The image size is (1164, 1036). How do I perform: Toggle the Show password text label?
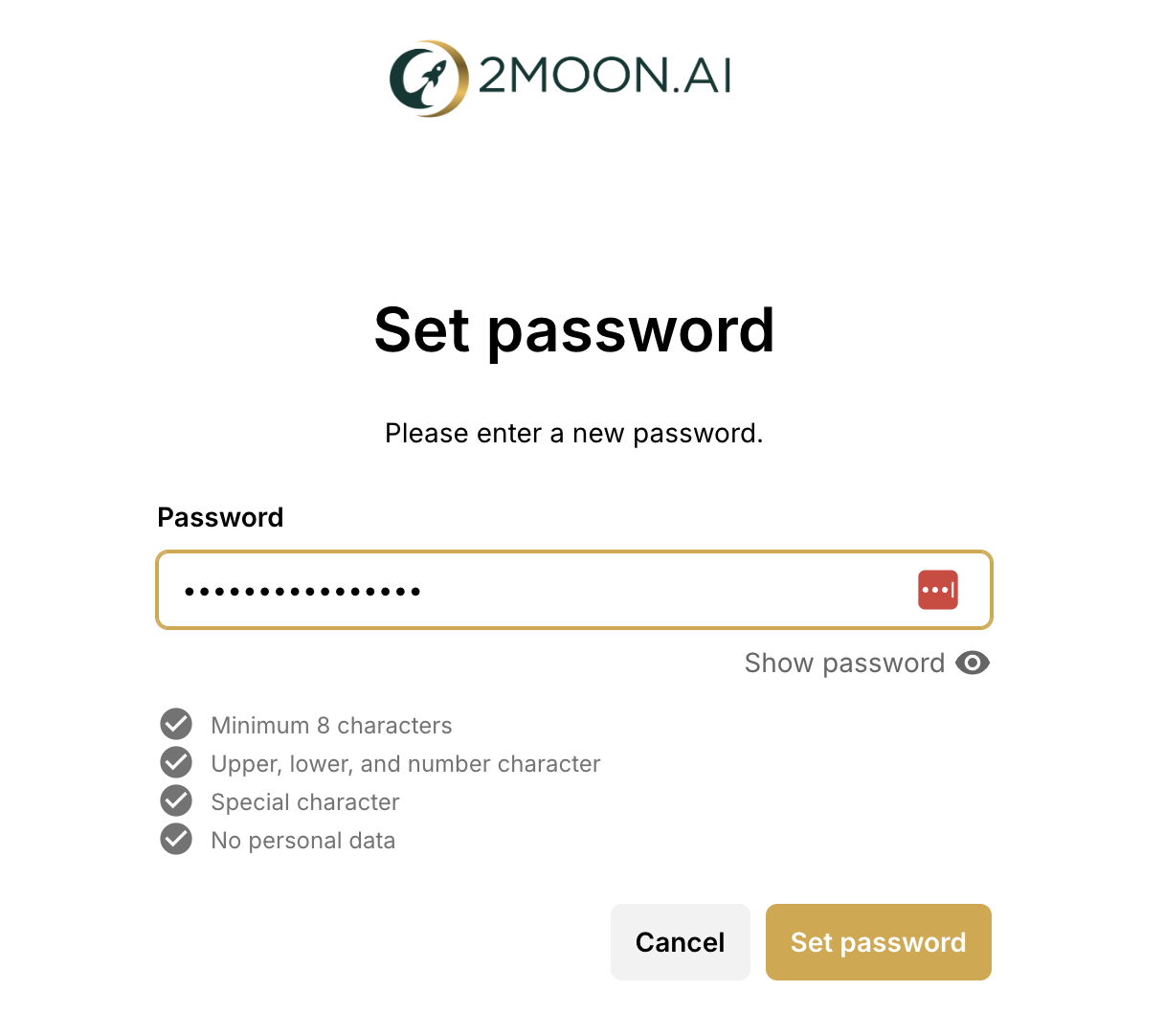pyautogui.click(x=844, y=663)
